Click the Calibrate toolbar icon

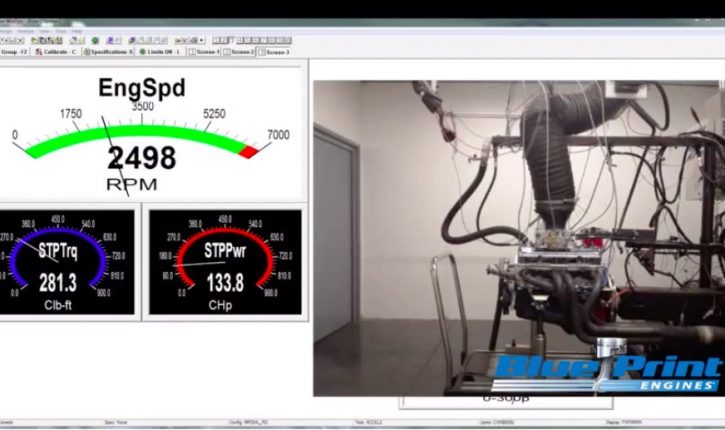click(x=38, y=51)
